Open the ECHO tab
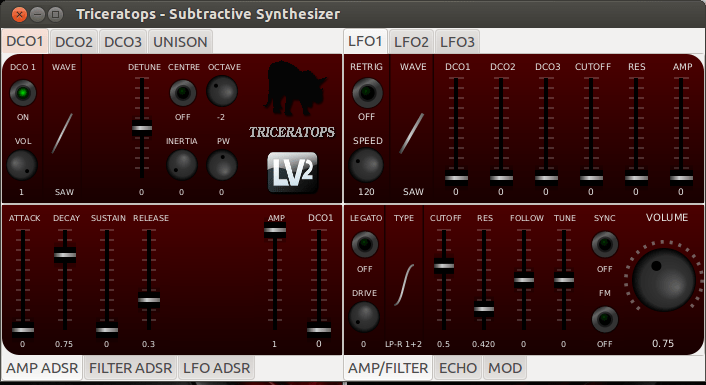The image size is (706, 385). [x=458, y=368]
